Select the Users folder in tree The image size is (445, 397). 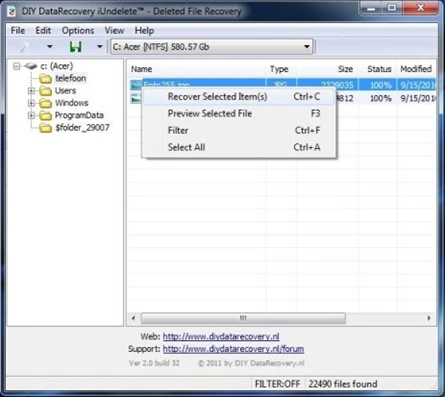pos(65,91)
